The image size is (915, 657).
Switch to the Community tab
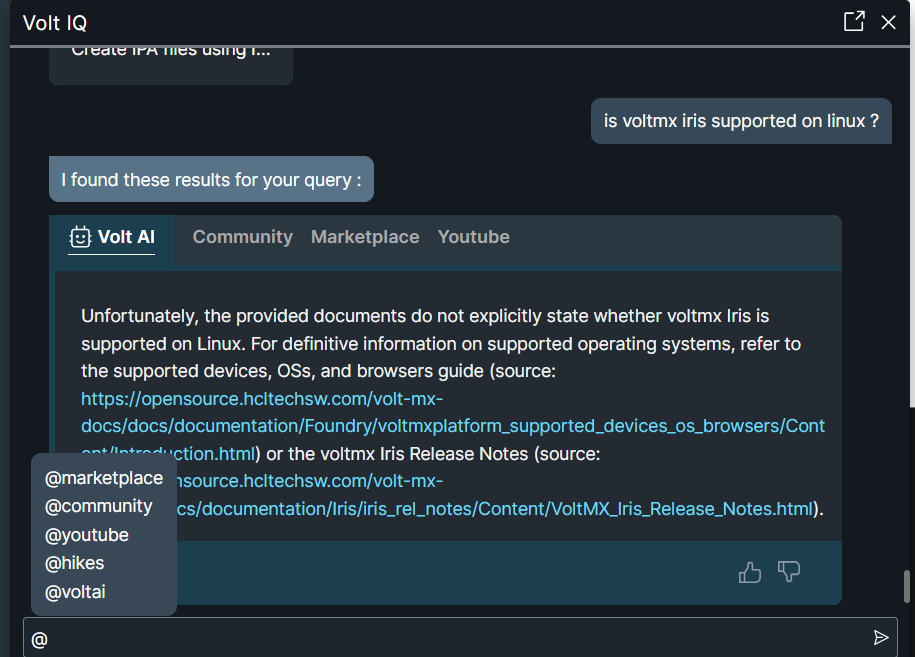click(242, 237)
